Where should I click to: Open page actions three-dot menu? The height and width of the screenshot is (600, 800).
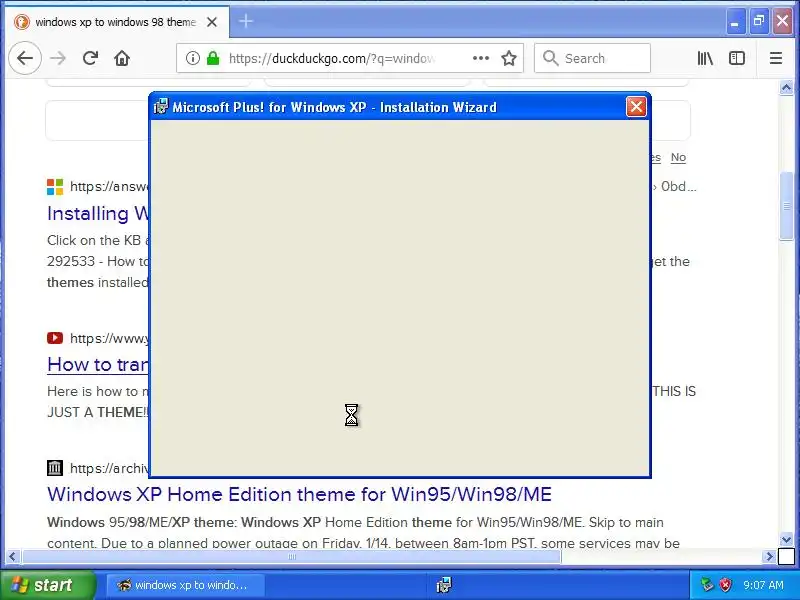click(481, 58)
